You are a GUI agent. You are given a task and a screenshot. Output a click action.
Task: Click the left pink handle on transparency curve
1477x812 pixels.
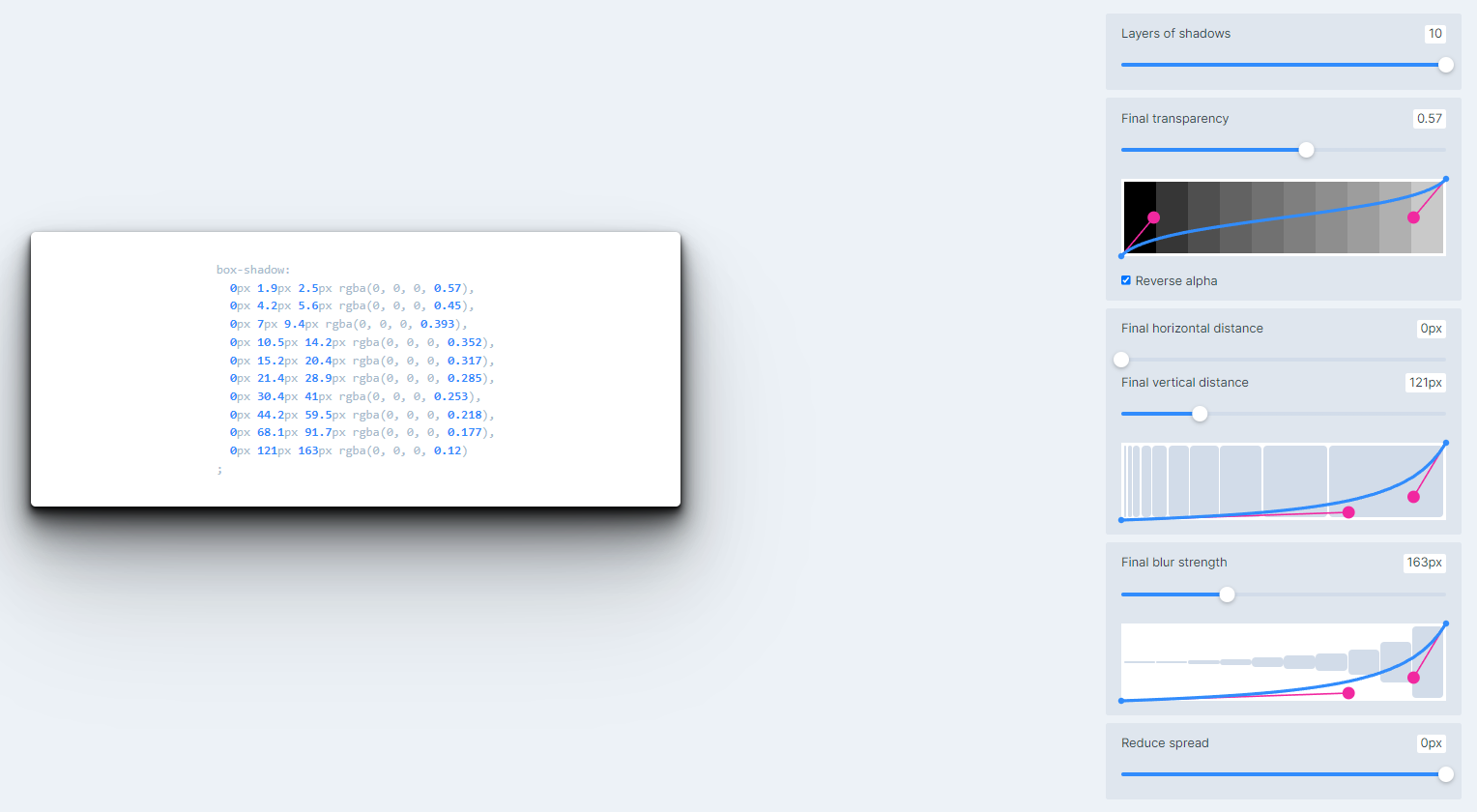coord(1153,217)
